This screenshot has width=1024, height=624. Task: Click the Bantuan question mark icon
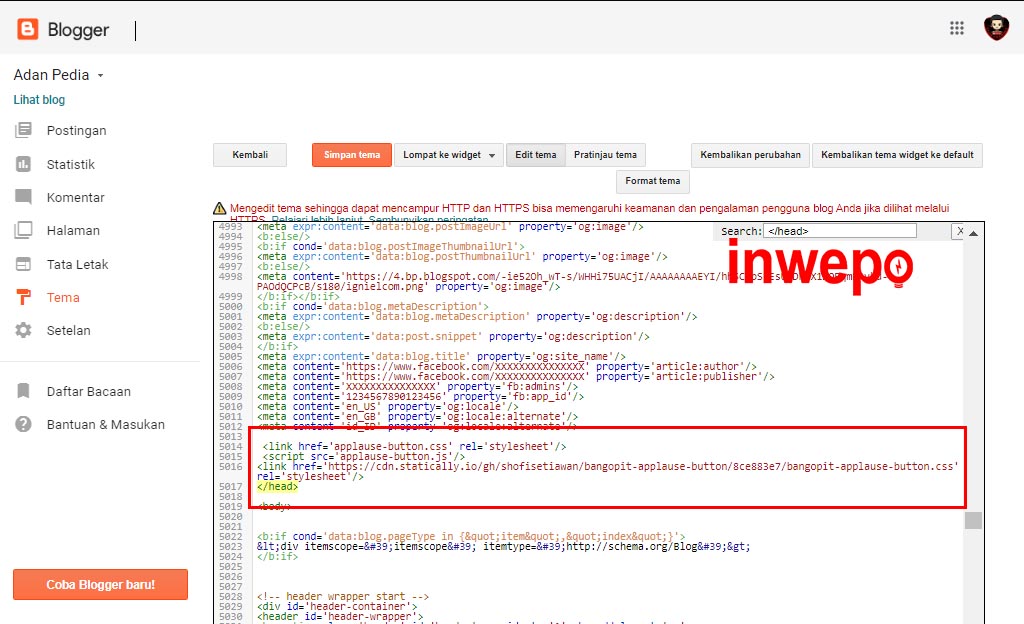[x=24, y=424]
